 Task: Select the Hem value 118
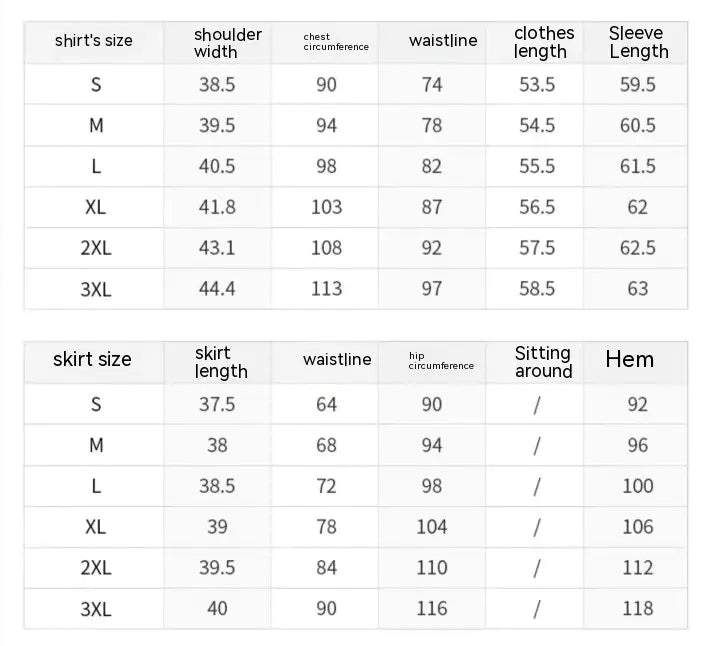click(637, 608)
